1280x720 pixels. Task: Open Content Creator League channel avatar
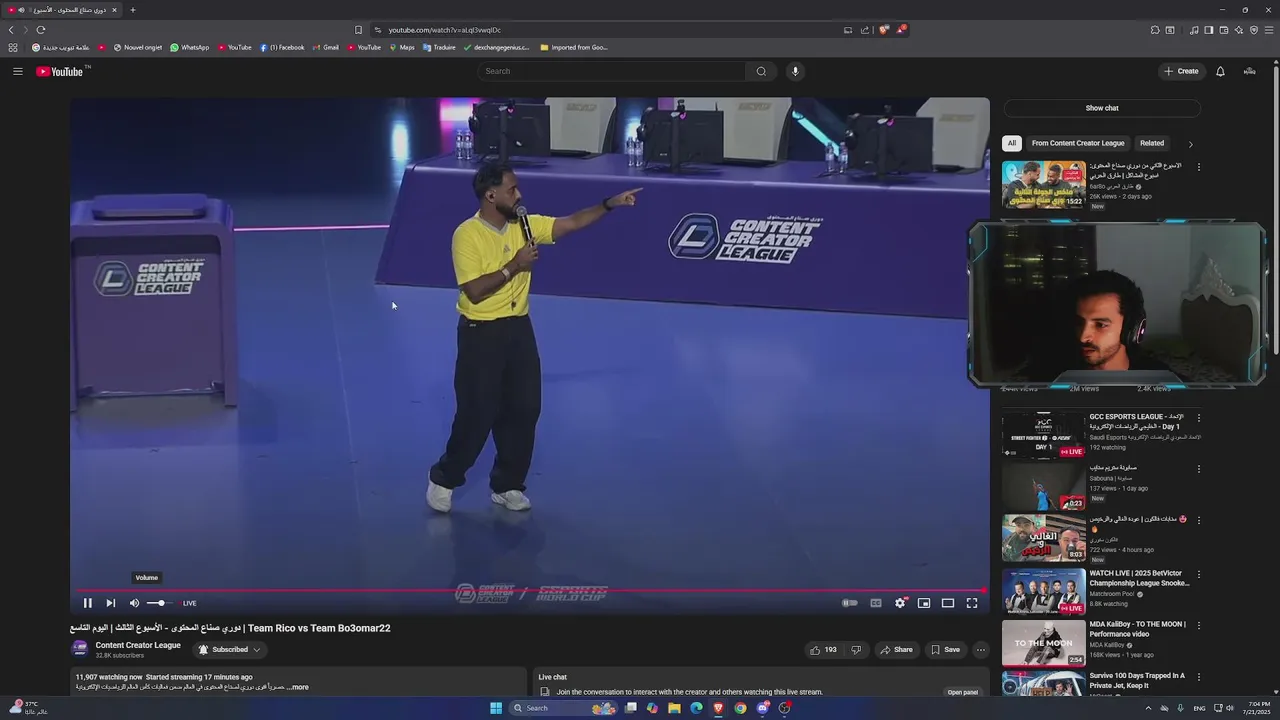coord(80,649)
